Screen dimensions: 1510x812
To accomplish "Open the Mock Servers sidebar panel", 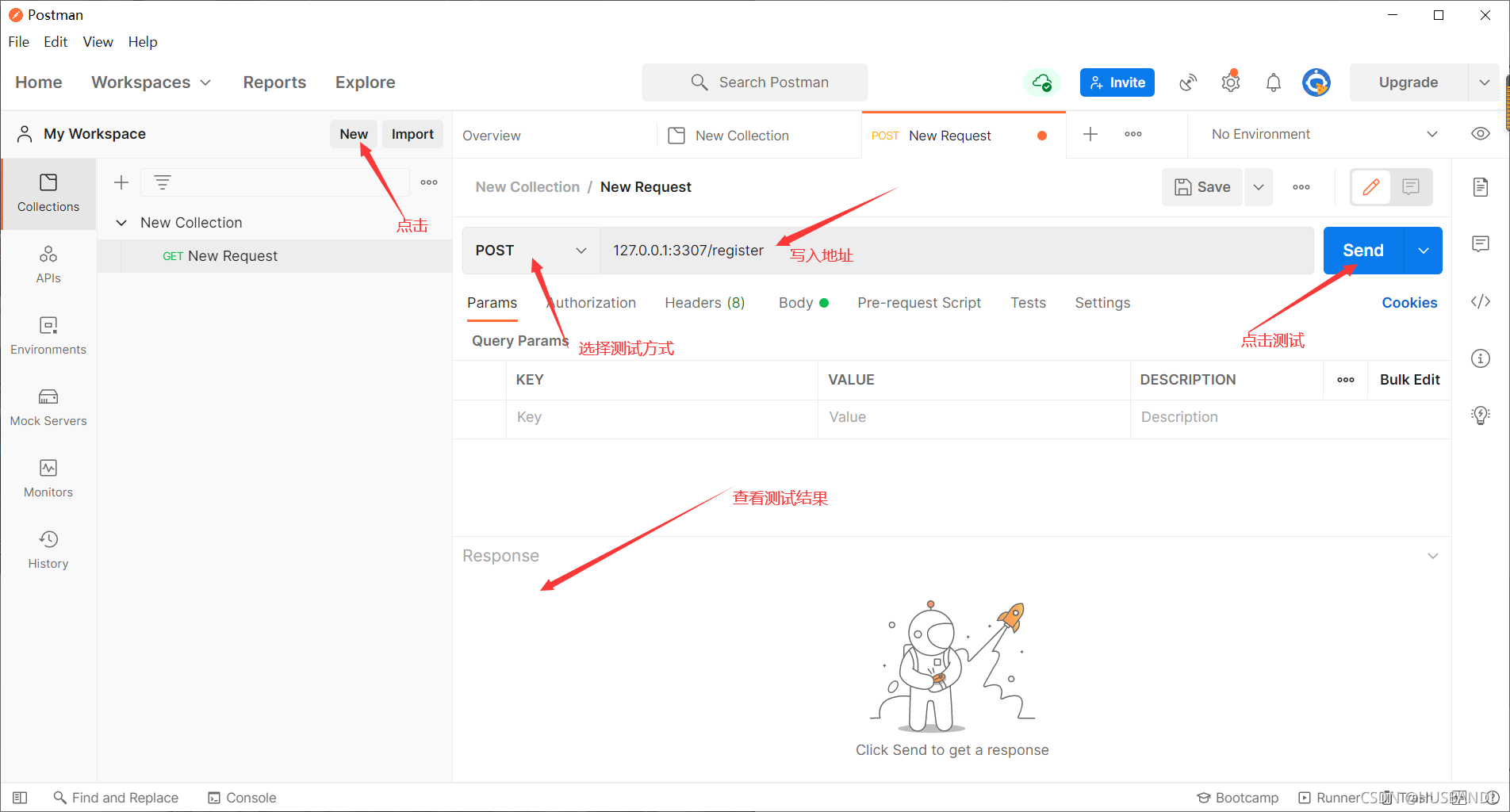I will pos(48,408).
